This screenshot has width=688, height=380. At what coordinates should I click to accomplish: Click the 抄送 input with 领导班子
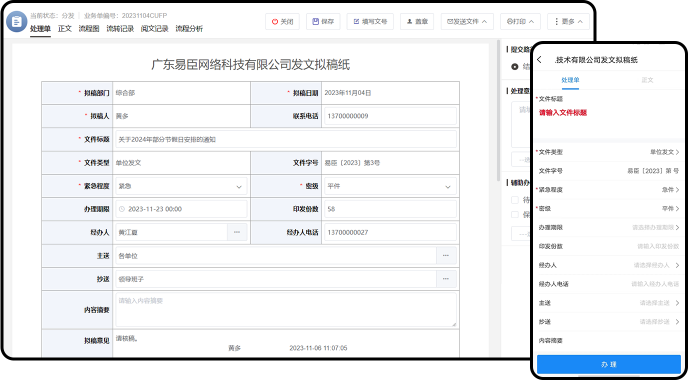(x=276, y=279)
